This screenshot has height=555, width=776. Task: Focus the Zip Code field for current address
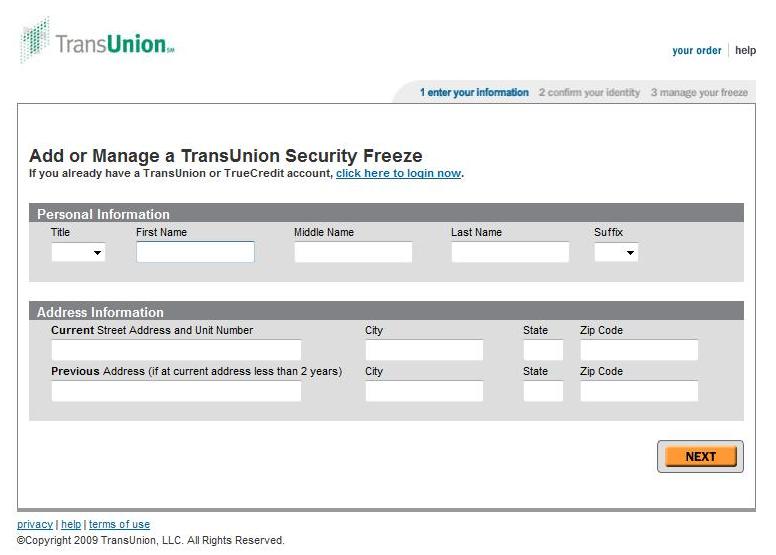click(639, 350)
